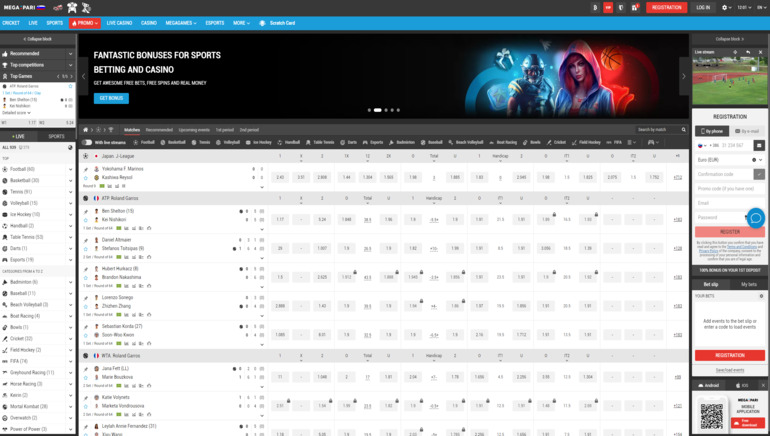Click the globe icon beside ALL 939

(70, 147)
